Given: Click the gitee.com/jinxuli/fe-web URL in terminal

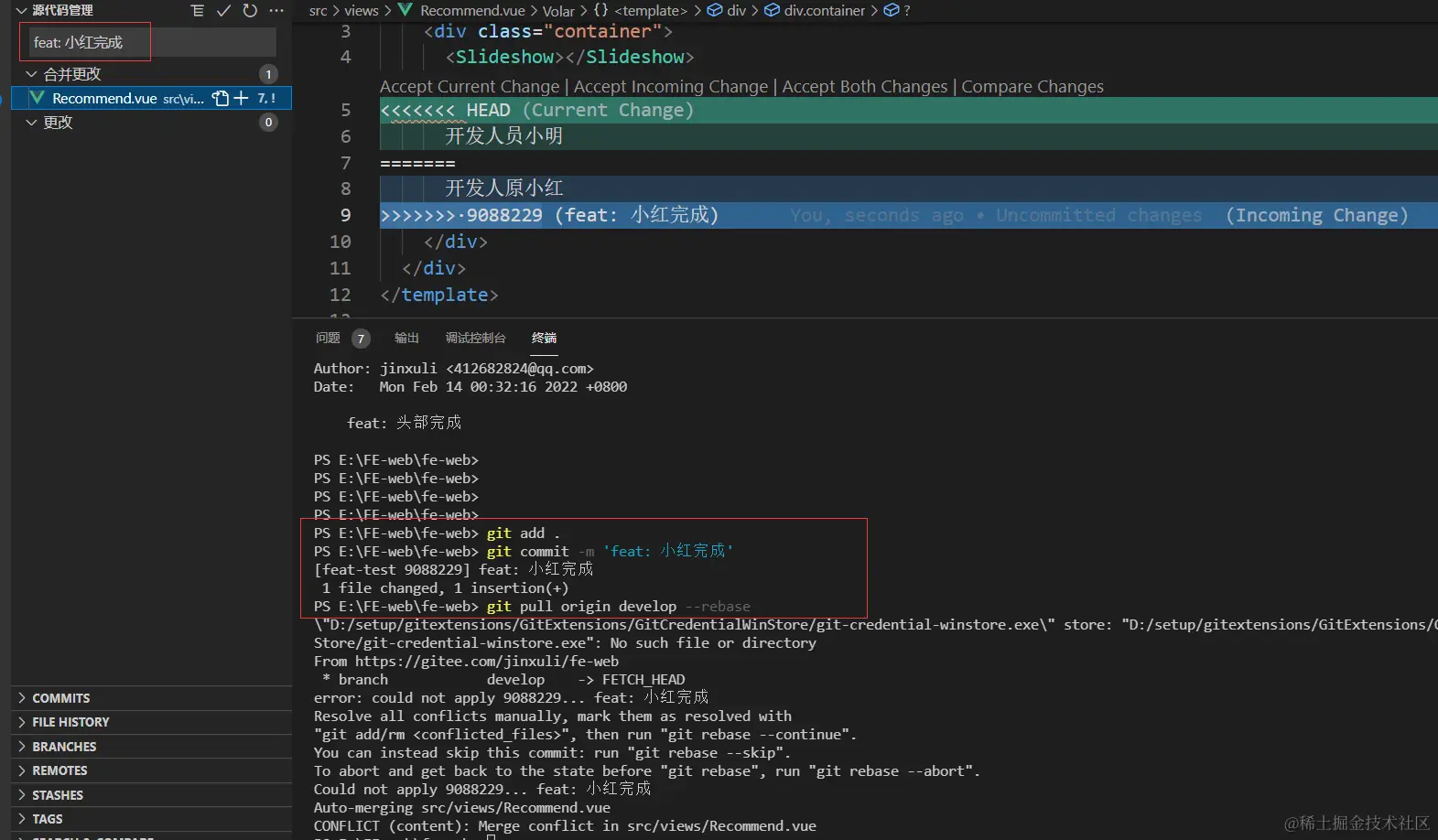Looking at the screenshot, I should click(487, 661).
